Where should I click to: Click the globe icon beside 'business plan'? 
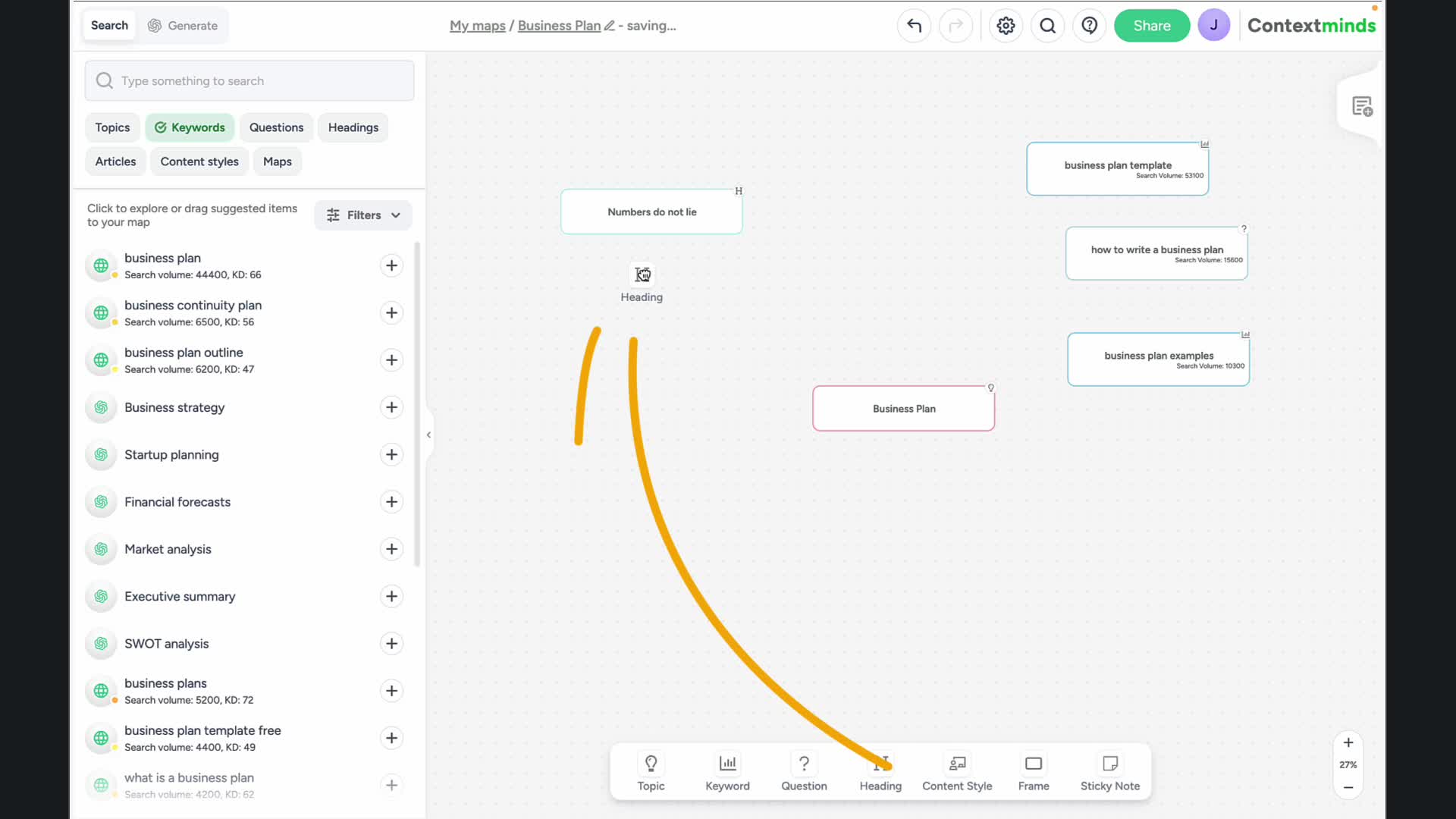[101, 265]
